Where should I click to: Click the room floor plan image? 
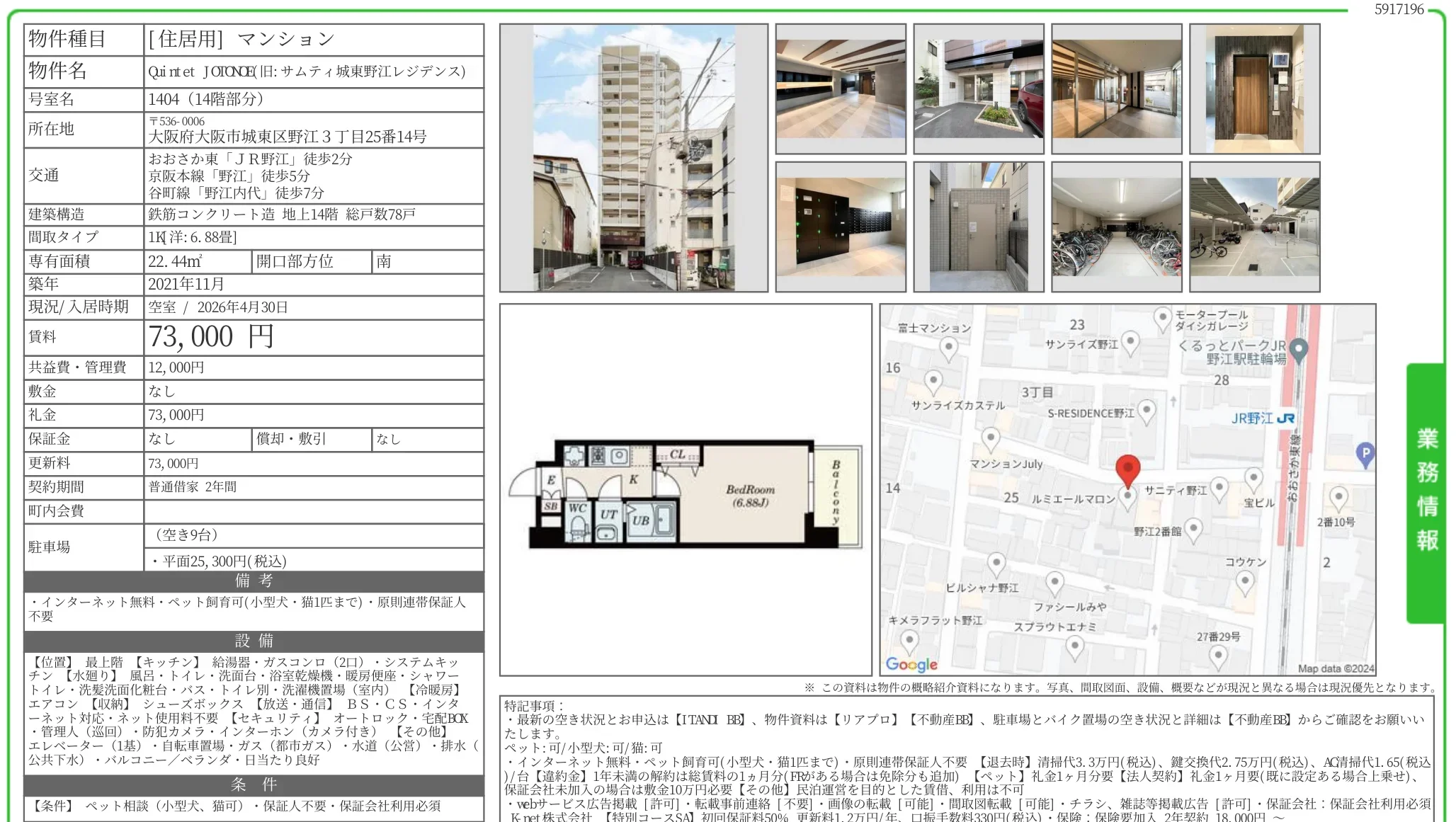(685, 492)
